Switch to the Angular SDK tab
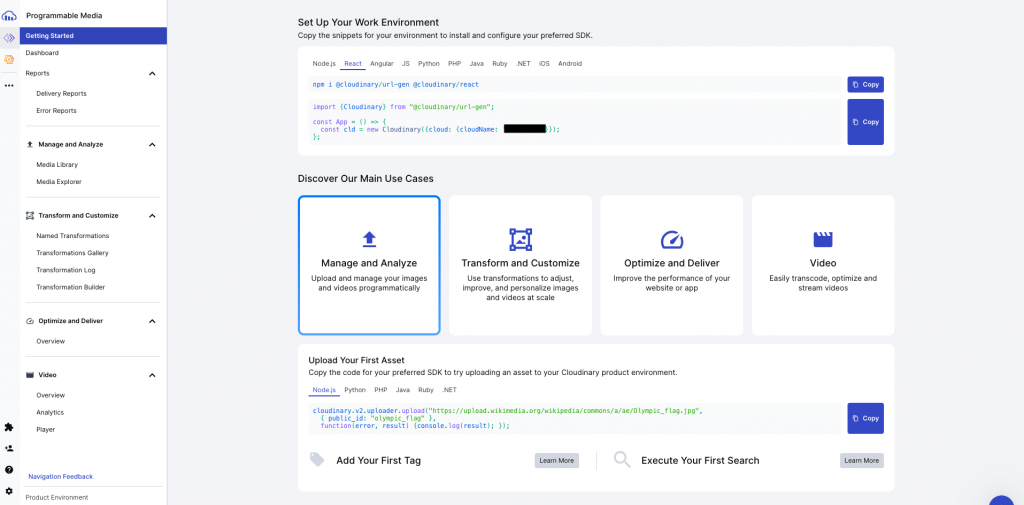 coord(381,63)
